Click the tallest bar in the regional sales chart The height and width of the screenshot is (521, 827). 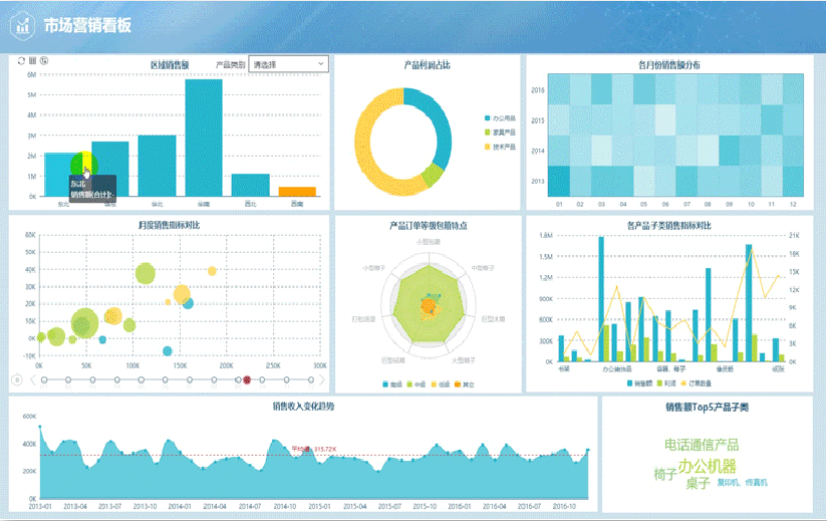point(203,137)
